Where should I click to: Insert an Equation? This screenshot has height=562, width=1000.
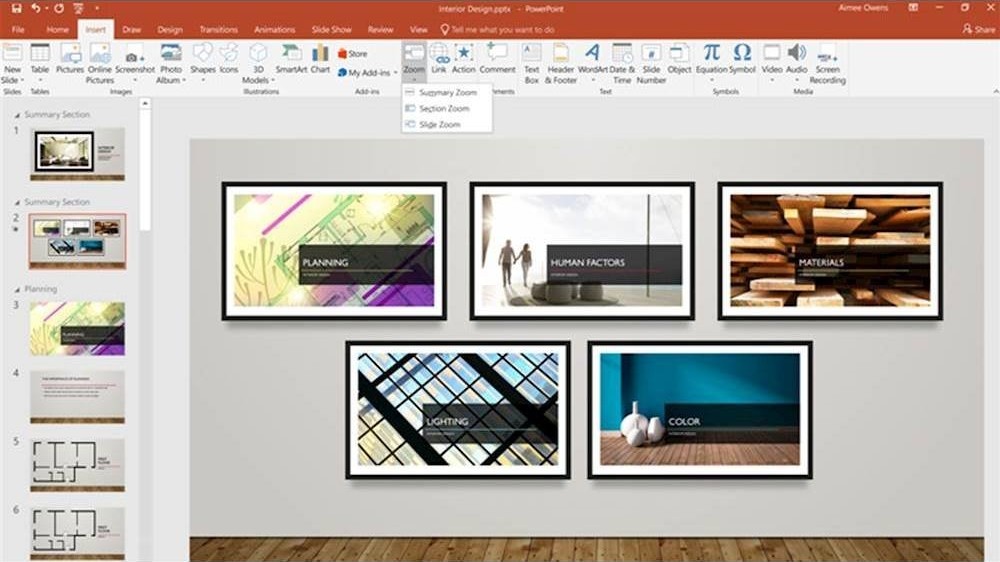point(711,63)
